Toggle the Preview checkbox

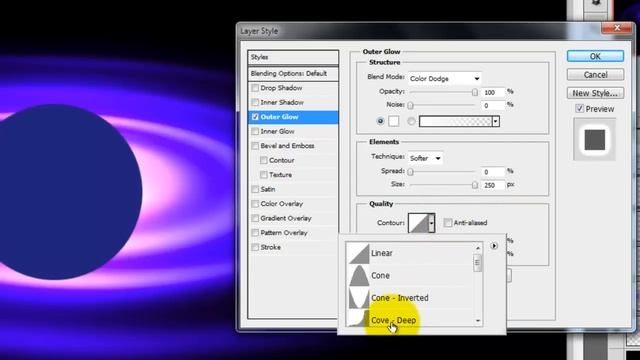tap(579, 109)
